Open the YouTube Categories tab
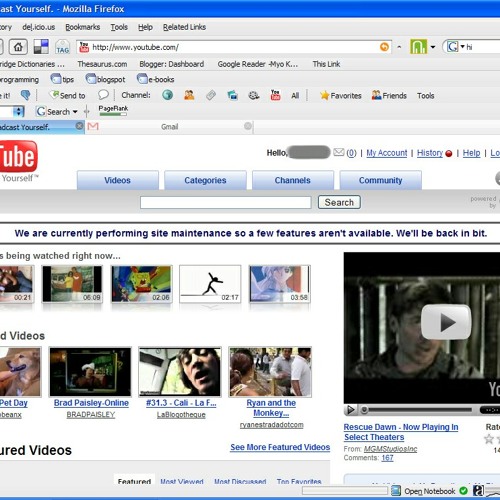The image size is (500, 500). click(205, 180)
